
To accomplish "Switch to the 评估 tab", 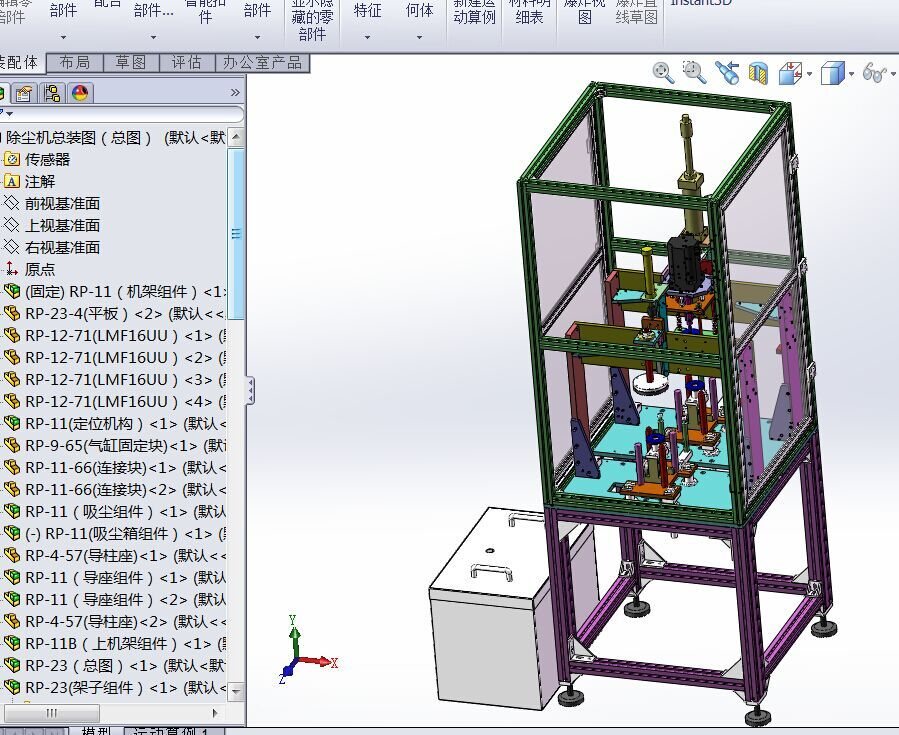I will point(186,62).
